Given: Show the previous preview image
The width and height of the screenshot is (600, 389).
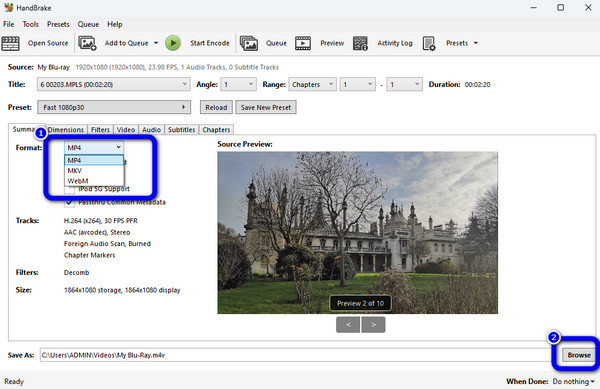Looking at the screenshot, I should 348,325.
